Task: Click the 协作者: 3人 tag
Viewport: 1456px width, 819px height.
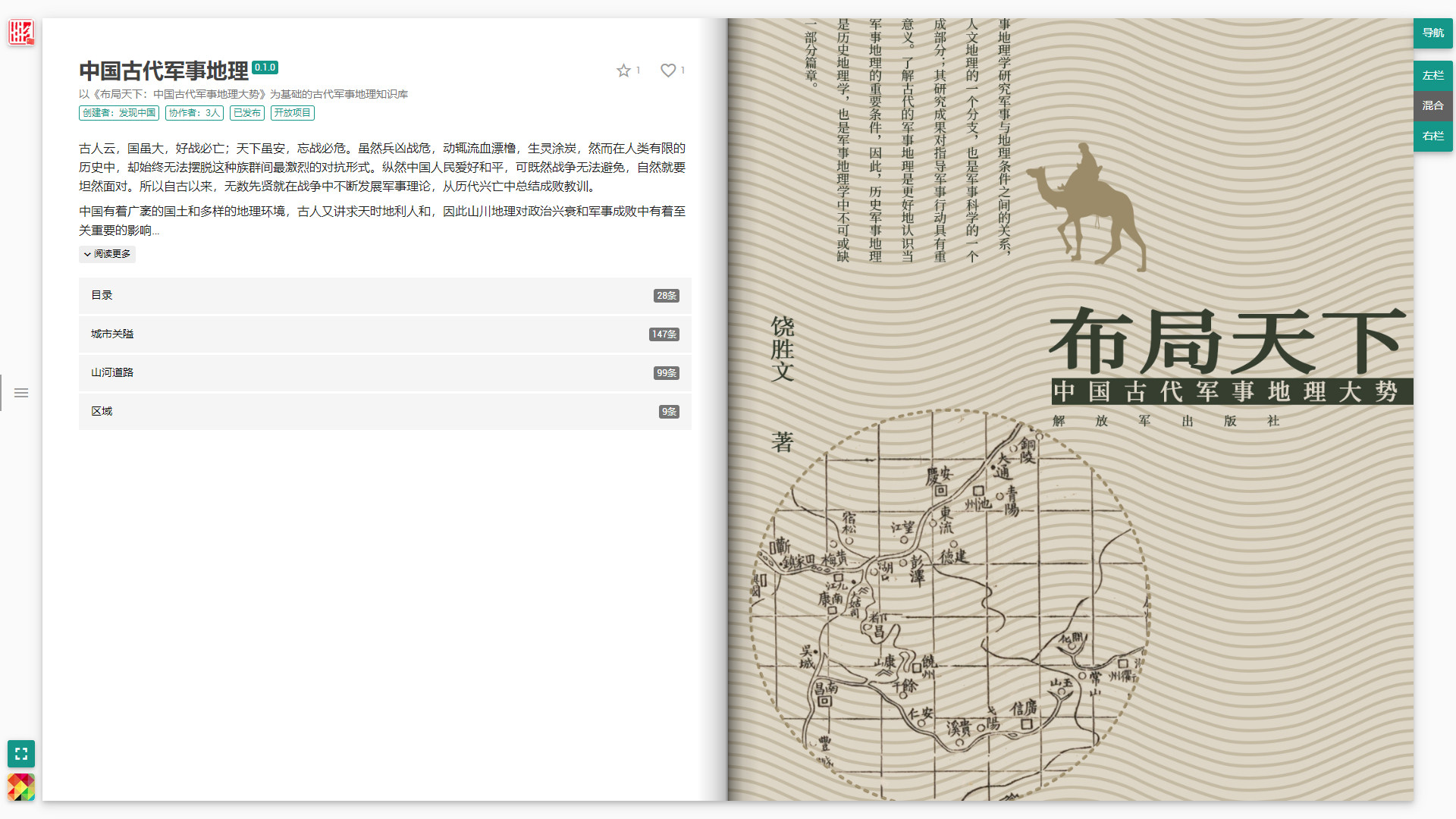Action: tap(194, 113)
